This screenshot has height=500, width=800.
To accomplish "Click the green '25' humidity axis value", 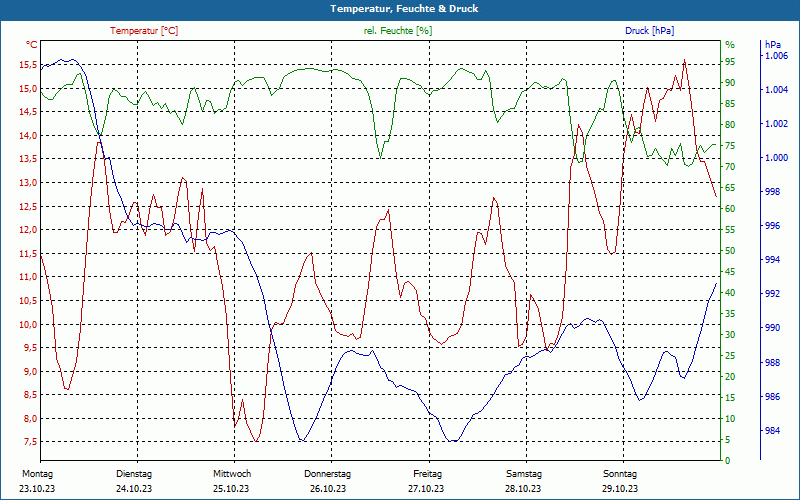I will [x=730, y=356].
